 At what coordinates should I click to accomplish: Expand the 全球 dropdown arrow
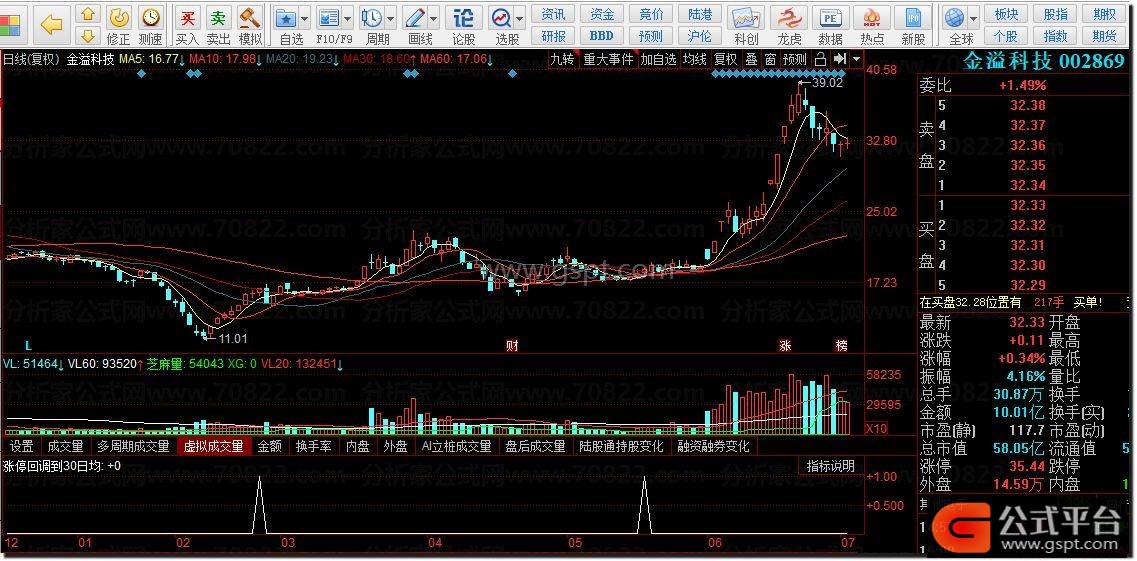[x=973, y=17]
